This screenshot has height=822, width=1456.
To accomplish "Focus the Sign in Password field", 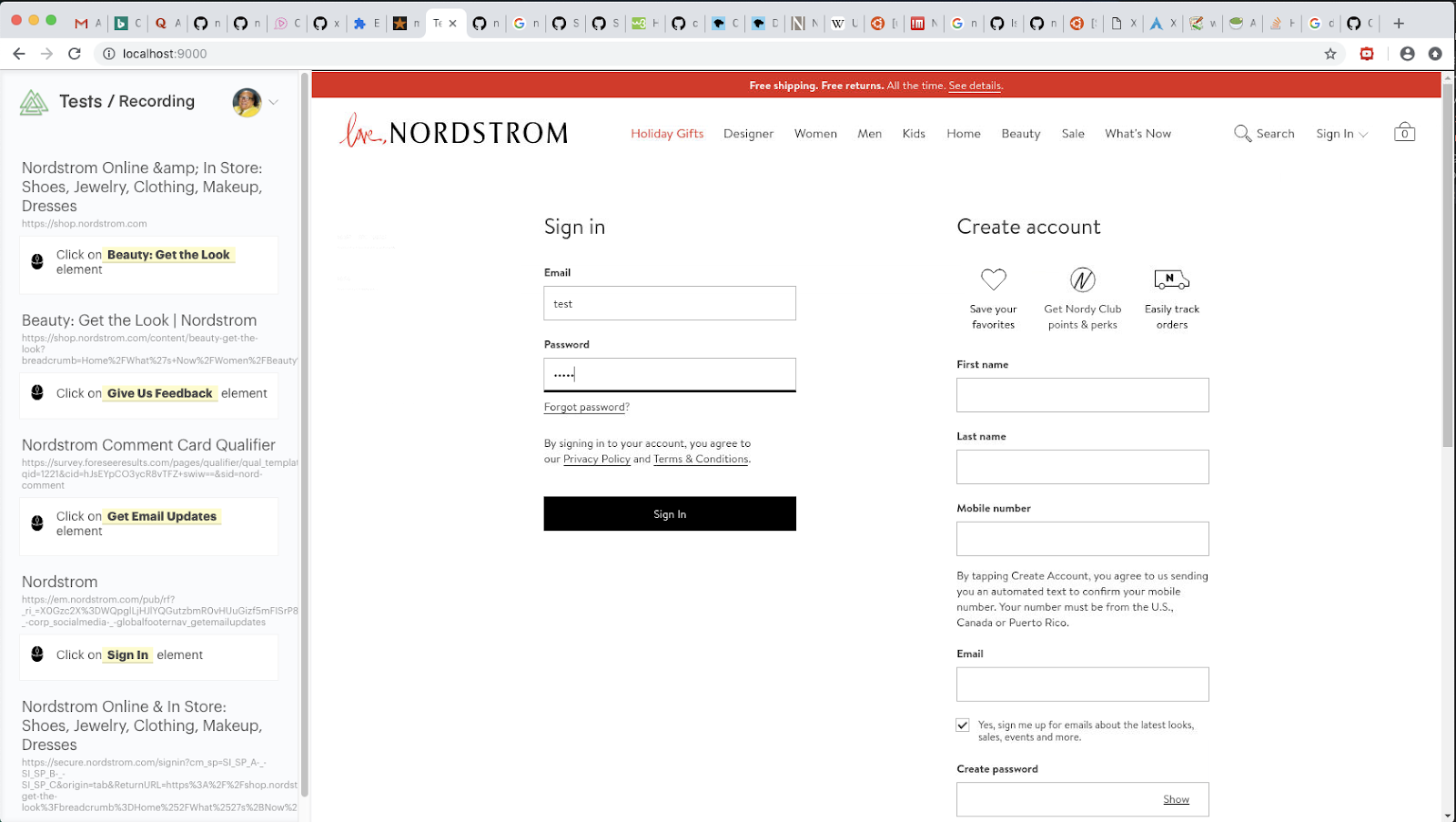I will point(670,374).
